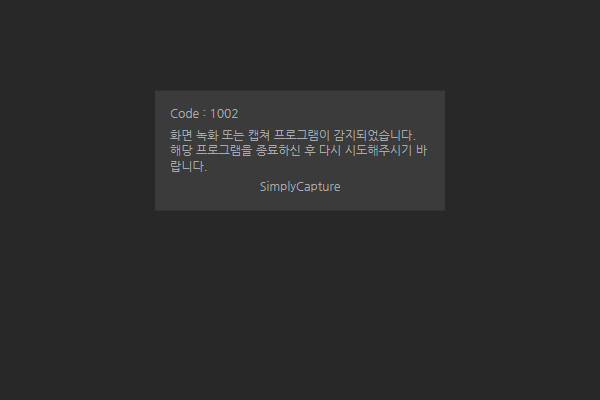Click the "Code : 1002" error label
The height and width of the screenshot is (400, 600).
pos(204,114)
